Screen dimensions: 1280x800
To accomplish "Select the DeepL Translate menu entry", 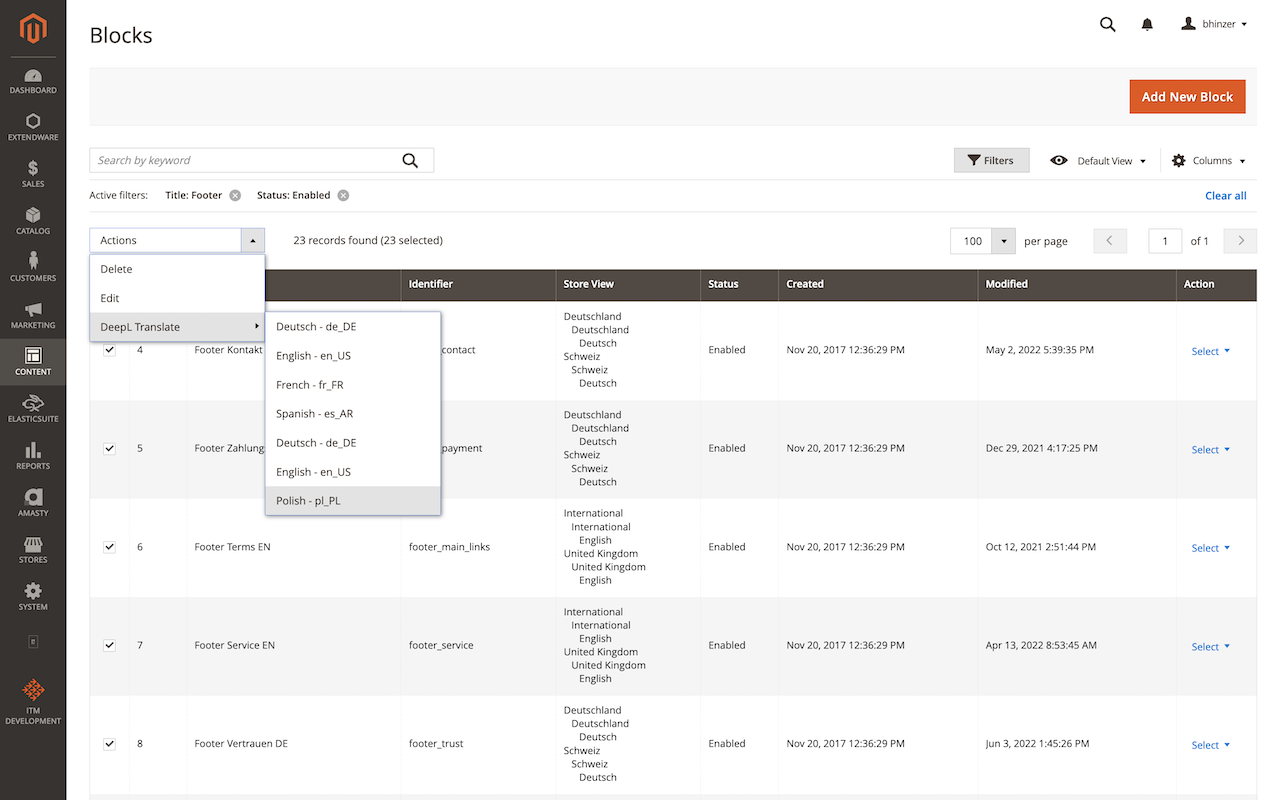I will pyautogui.click(x=177, y=327).
